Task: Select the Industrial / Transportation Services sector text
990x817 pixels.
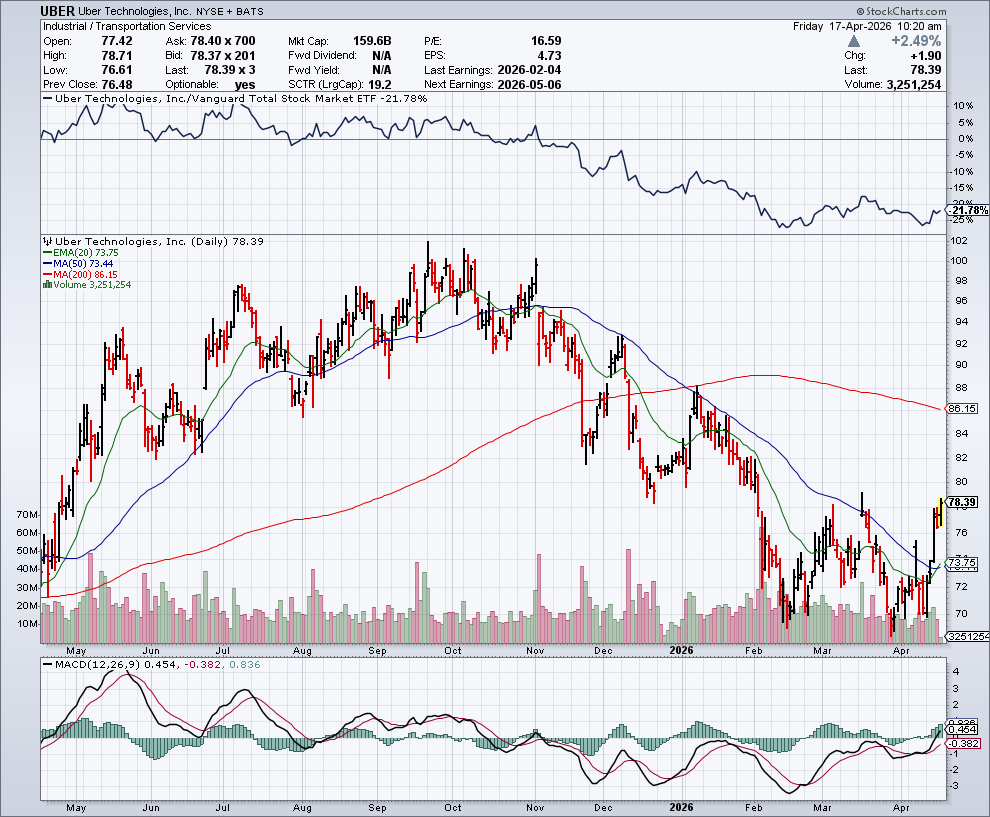Action: (126, 26)
